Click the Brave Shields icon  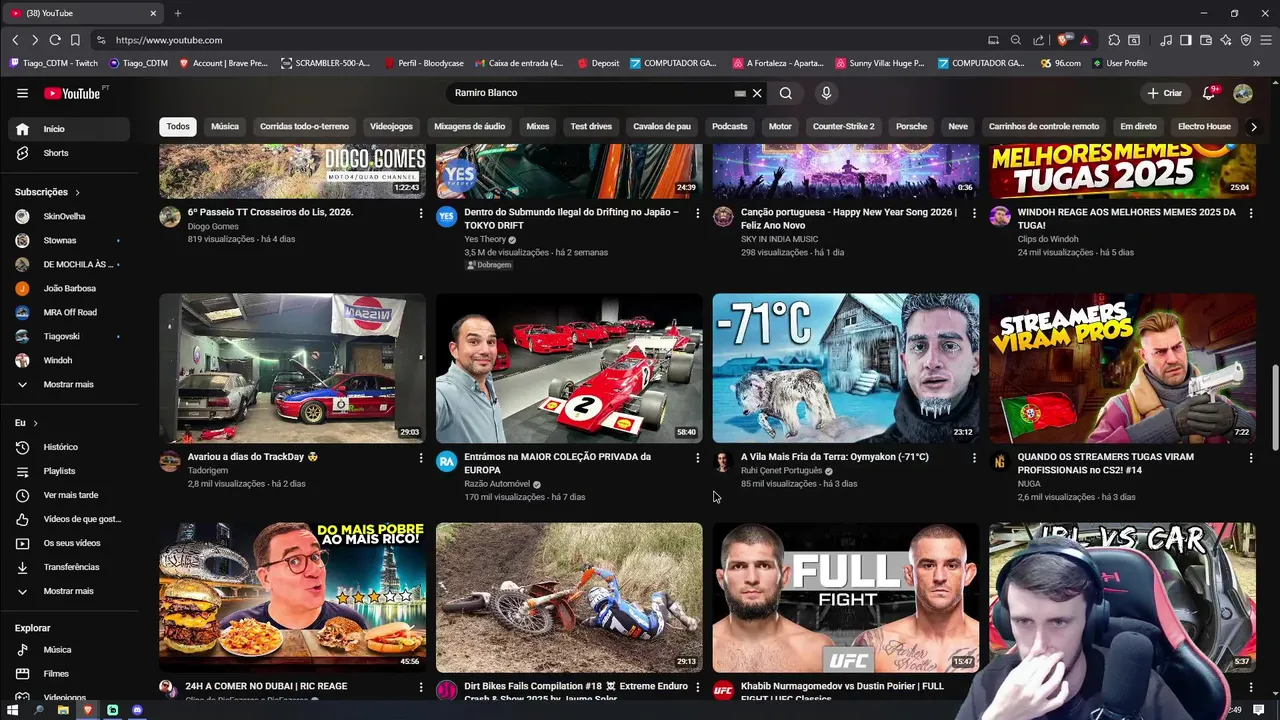(x=1066, y=40)
